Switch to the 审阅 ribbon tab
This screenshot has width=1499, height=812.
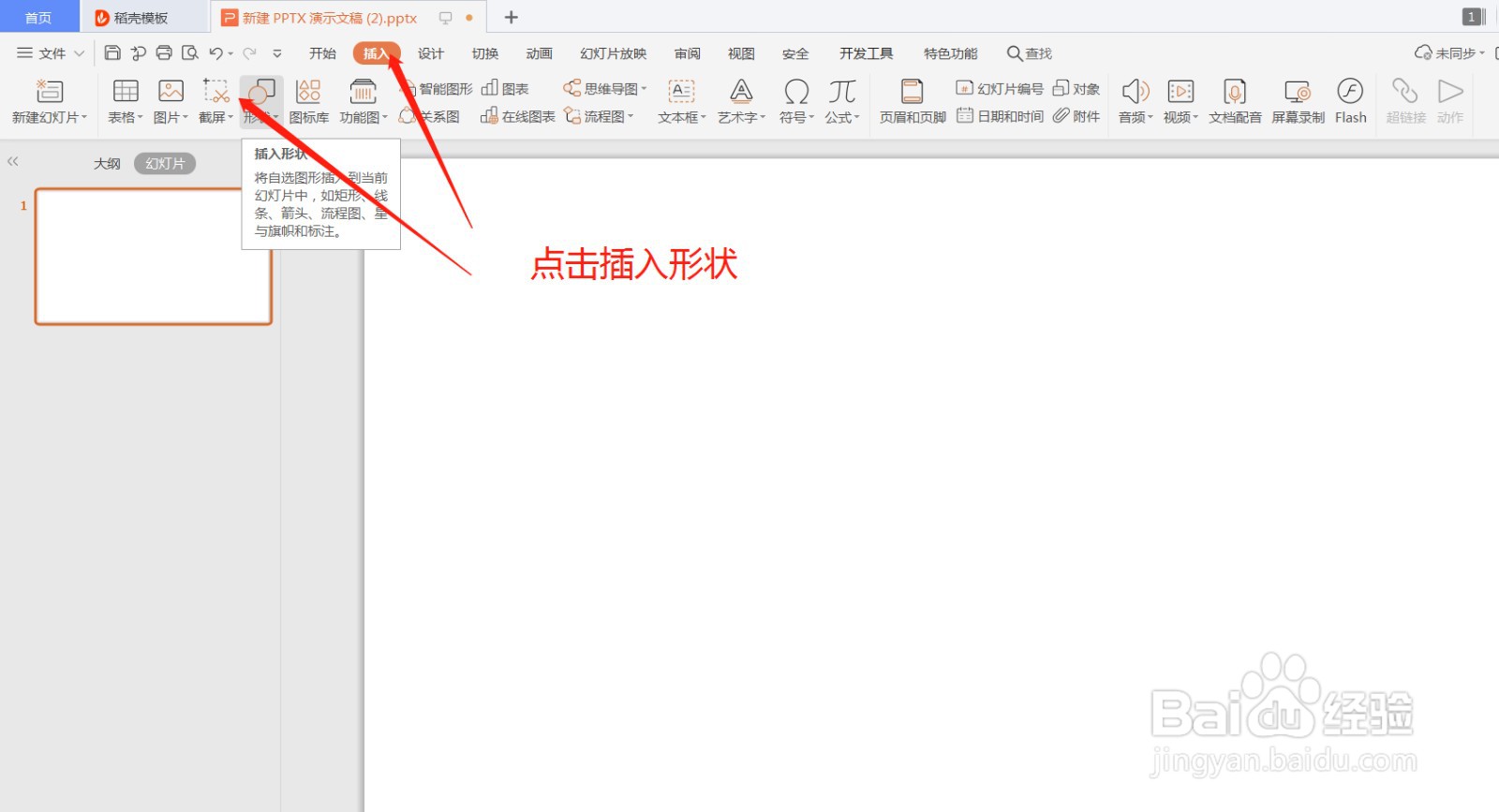click(688, 53)
